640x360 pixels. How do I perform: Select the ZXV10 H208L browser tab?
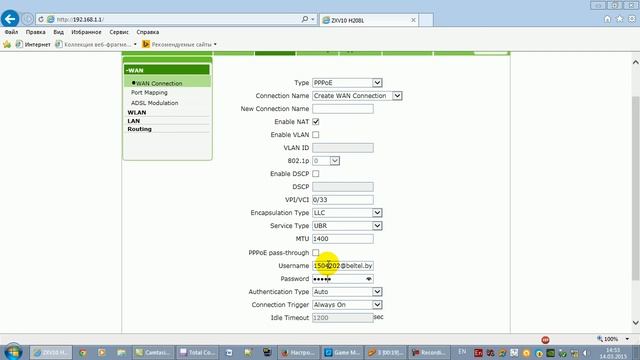(369, 20)
